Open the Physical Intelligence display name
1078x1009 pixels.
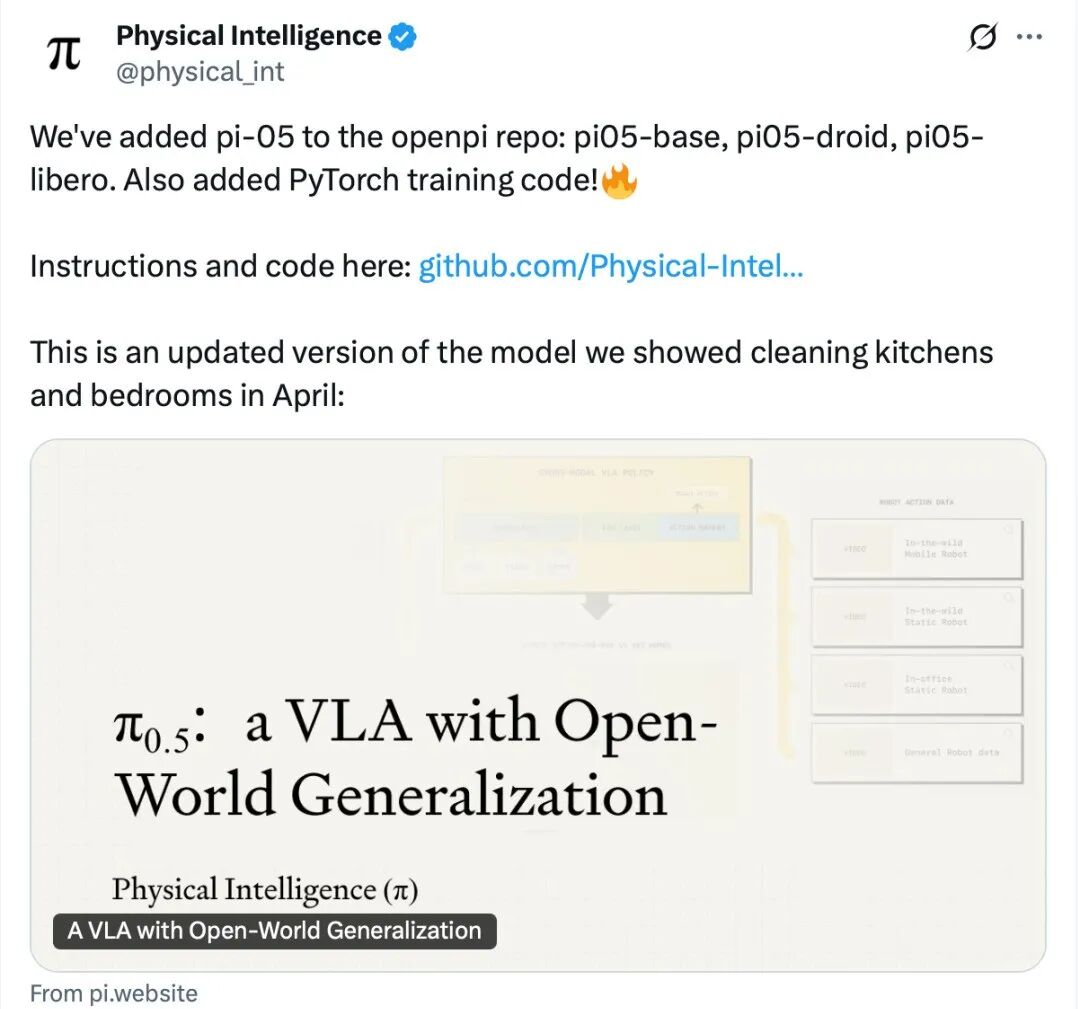pyautogui.click(x=248, y=36)
